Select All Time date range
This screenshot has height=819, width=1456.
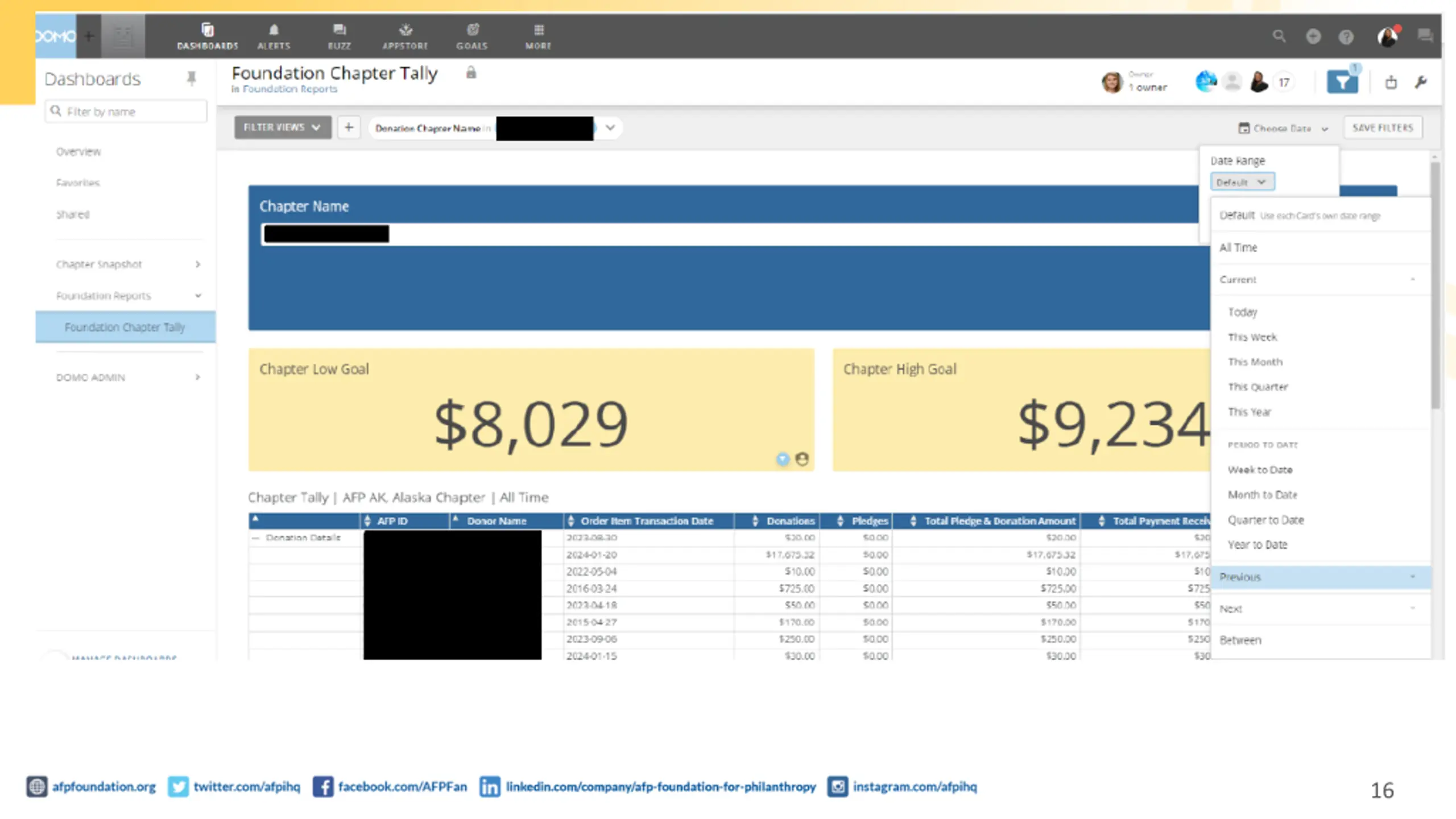coord(1238,247)
